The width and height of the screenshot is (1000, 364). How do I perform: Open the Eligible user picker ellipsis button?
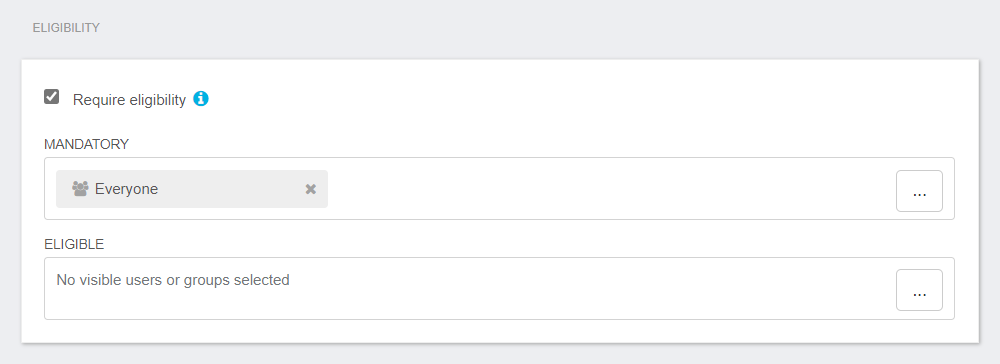919,290
